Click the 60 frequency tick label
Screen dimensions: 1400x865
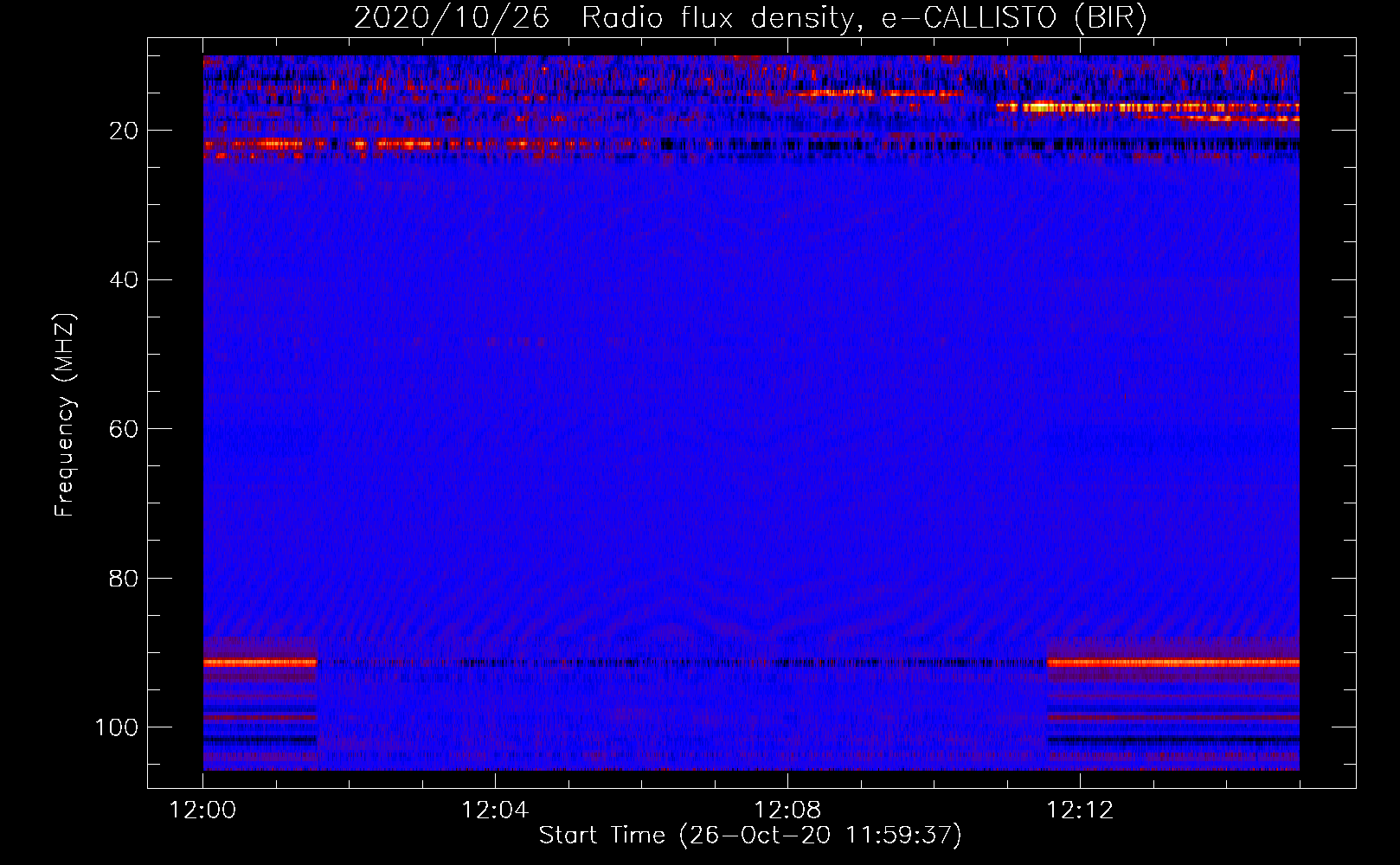(x=124, y=429)
